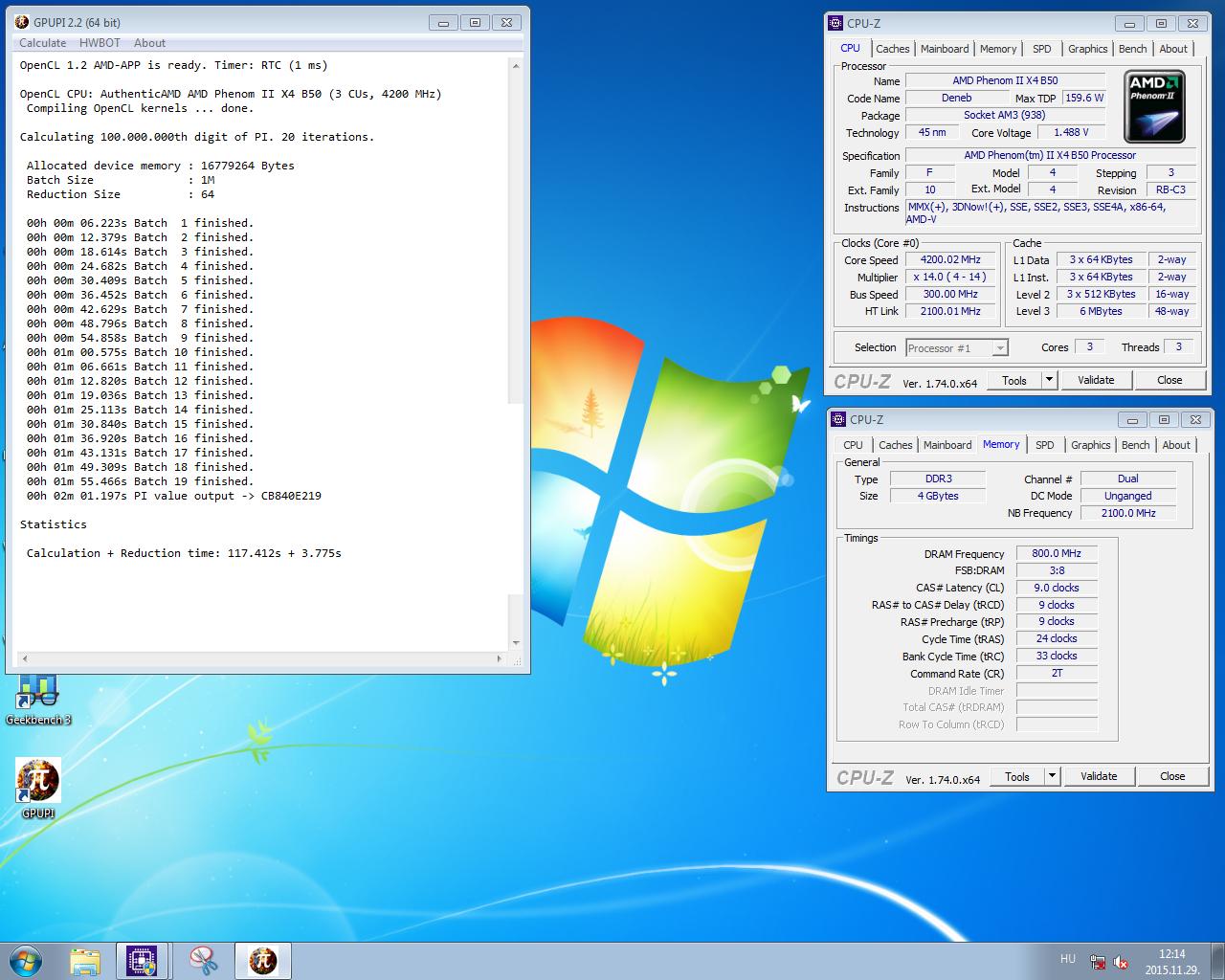This screenshot has height=980, width=1225.
Task: Select the GPUPI taskbar icon
Action: 263,961
